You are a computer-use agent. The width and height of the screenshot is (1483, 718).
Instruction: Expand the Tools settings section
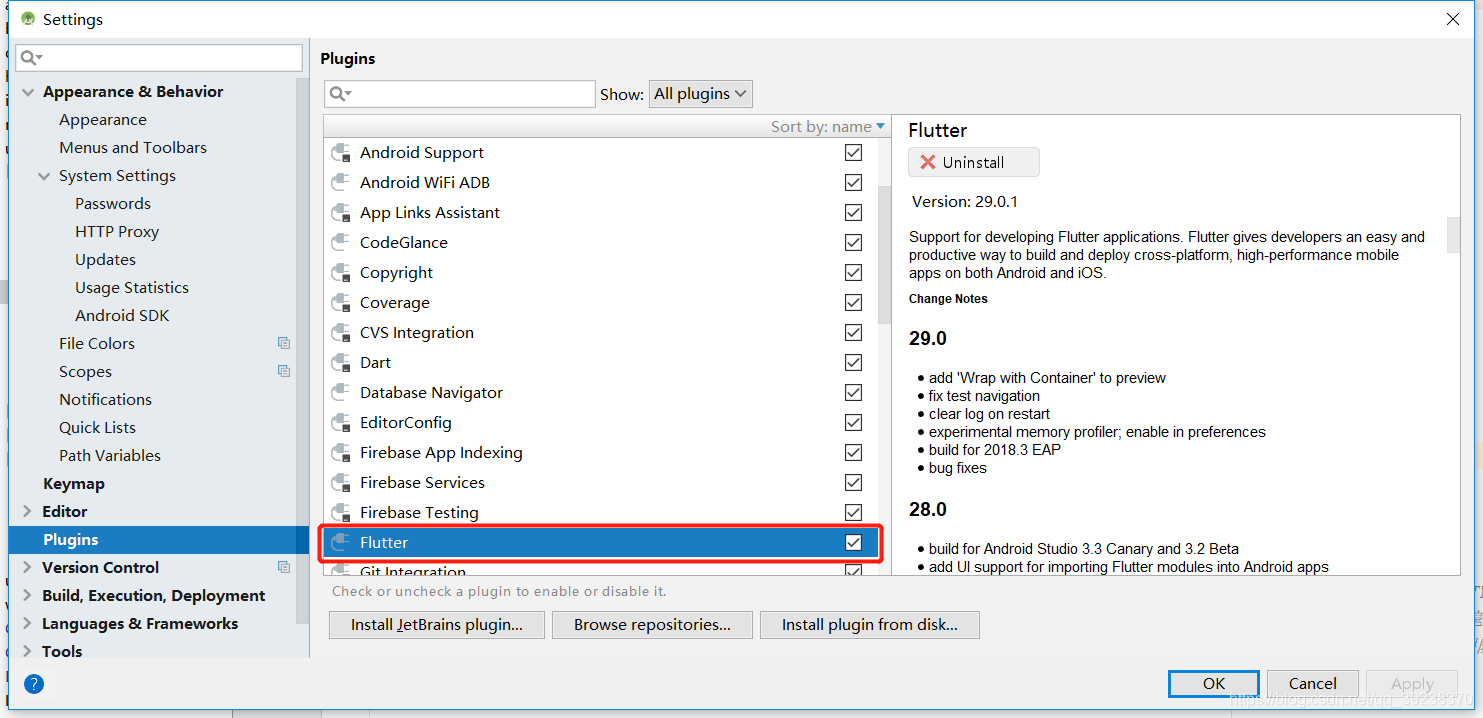27,652
